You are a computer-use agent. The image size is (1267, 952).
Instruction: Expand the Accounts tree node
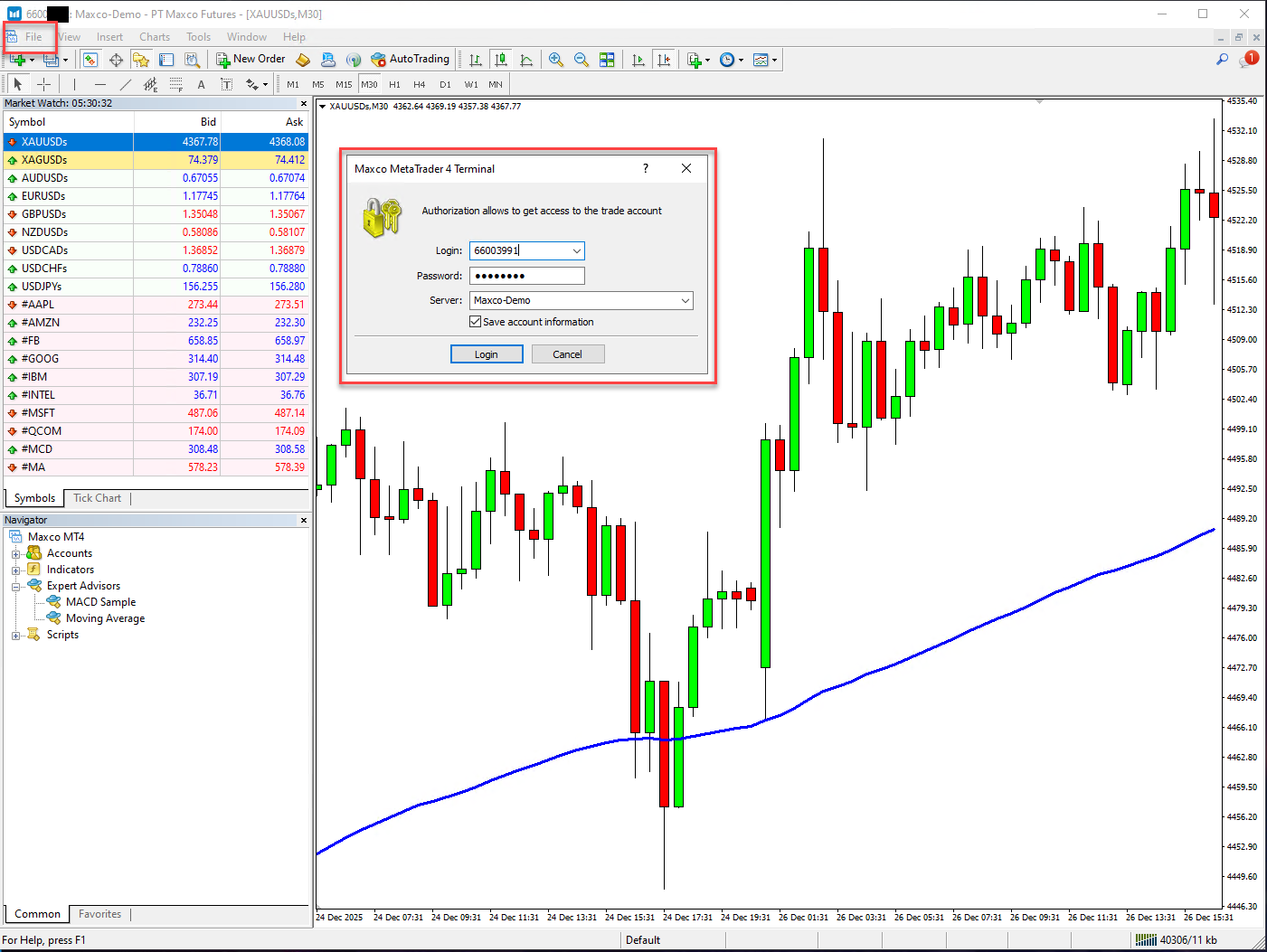[15, 554]
